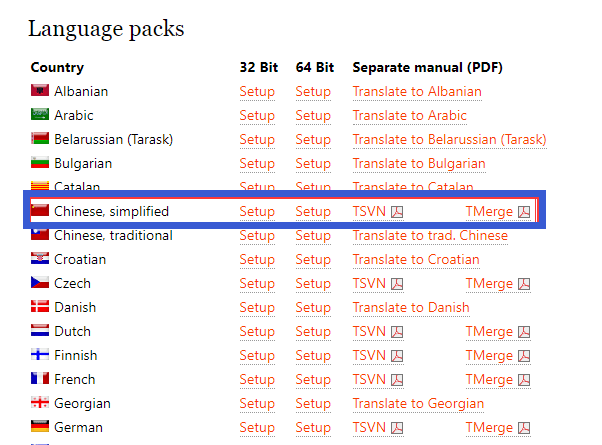Viewport: 602px width, 445px height.
Task: Open Translate to Bulgarian link
Action: [x=419, y=164]
